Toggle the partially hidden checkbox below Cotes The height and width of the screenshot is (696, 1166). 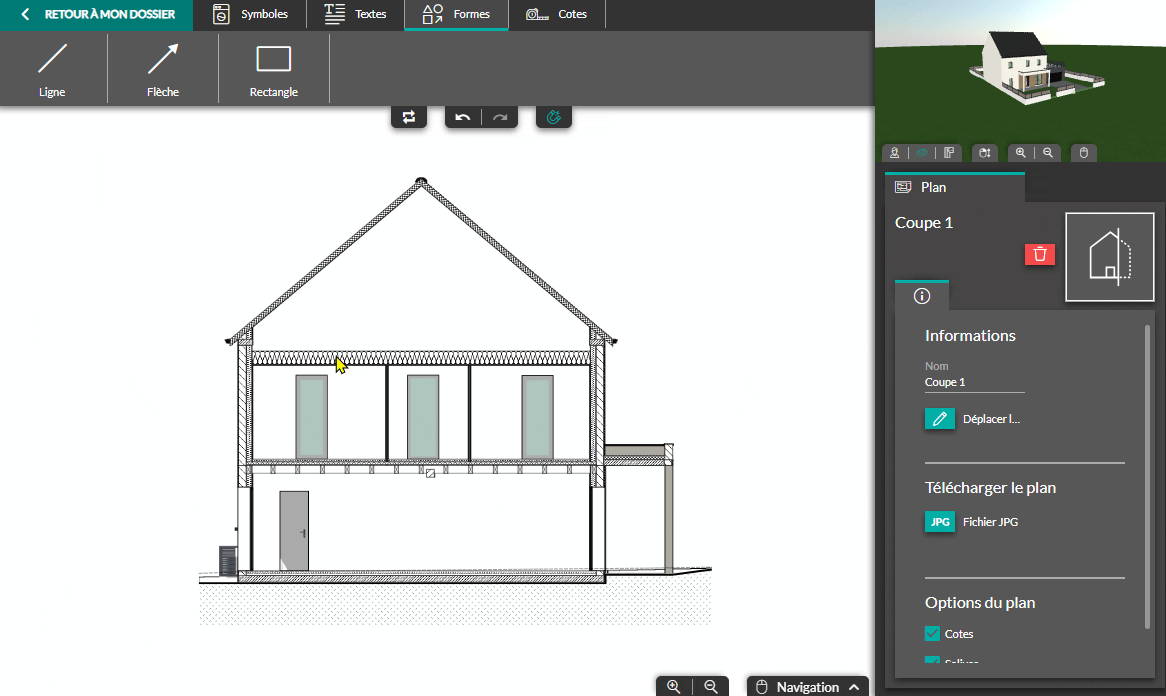point(932,661)
